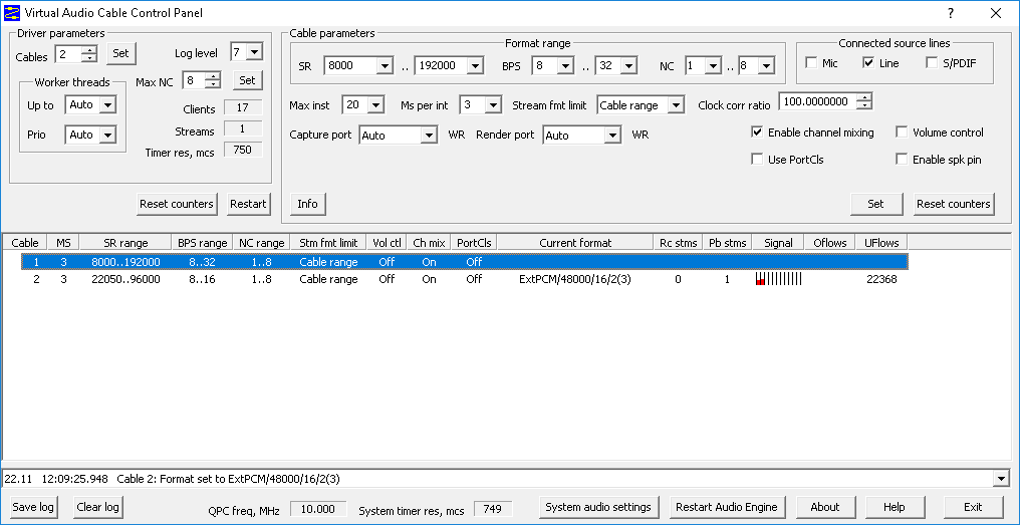1020x525 pixels.
Task: Click Set button next to Cables
Action: (121, 54)
